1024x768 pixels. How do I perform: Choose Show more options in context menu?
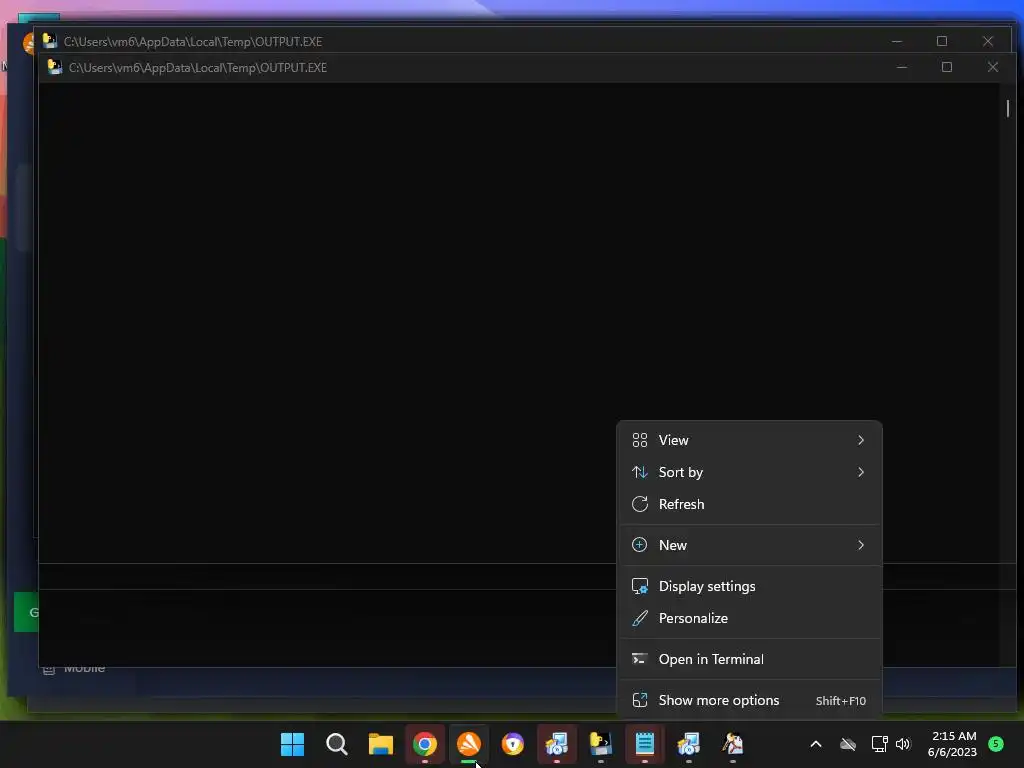[x=749, y=701]
